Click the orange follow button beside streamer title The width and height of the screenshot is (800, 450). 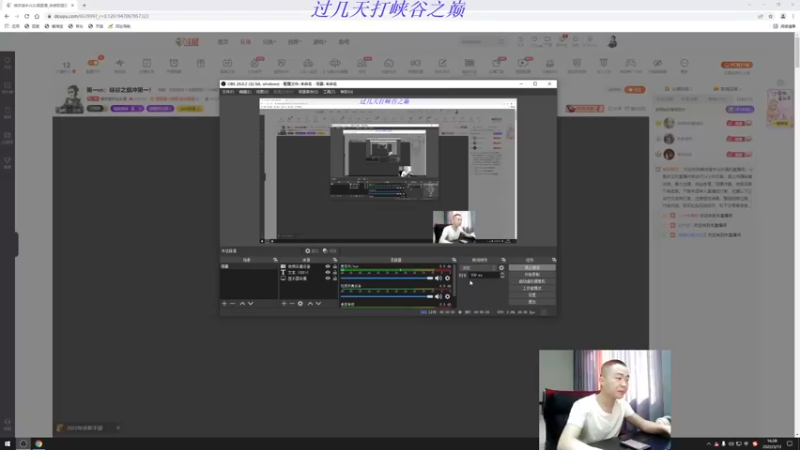(x=635, y=90)
